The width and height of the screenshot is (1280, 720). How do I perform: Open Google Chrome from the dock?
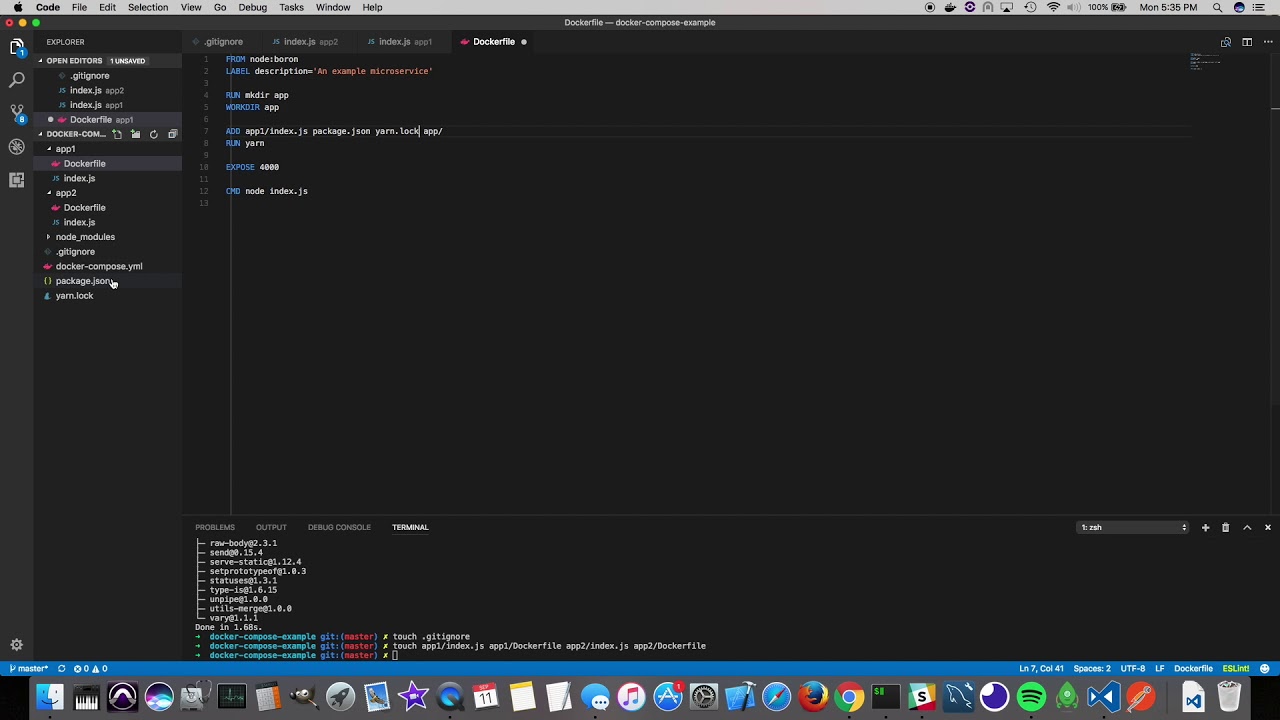pyautogui.click(x=849, y=697)
